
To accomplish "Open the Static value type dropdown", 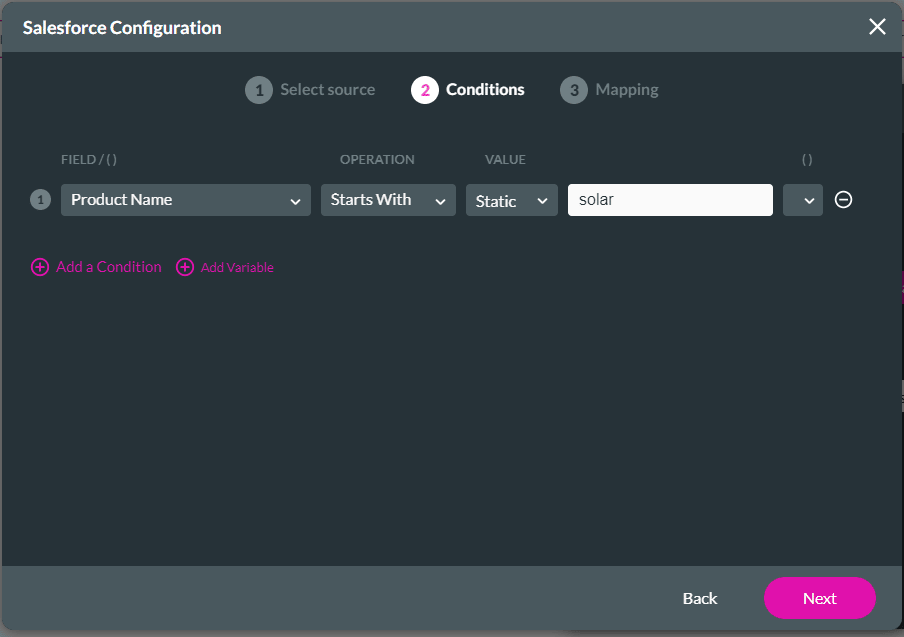I will [511, 200].
